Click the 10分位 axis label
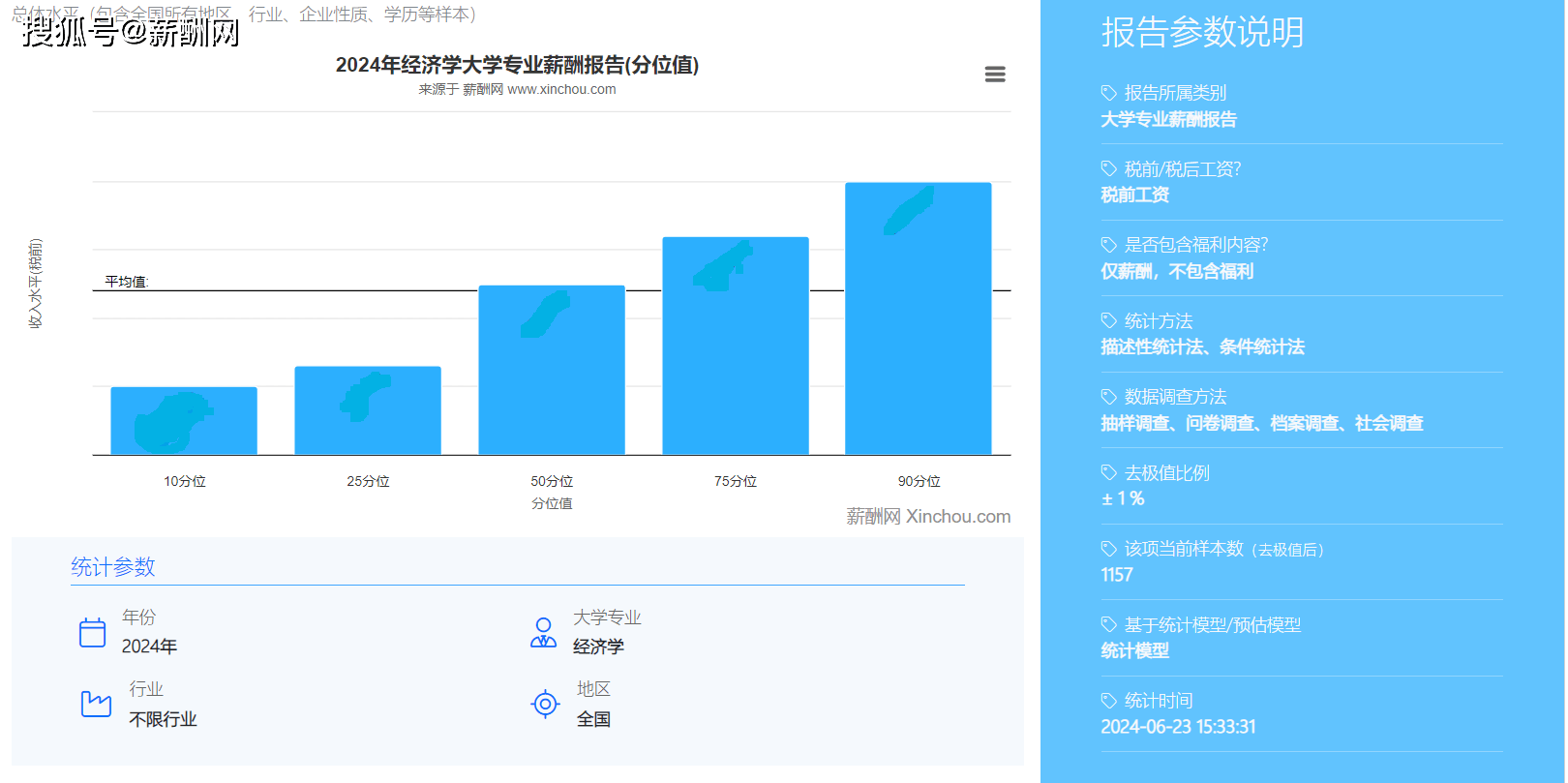Image resolution: width=1568 pixels, height=783 pixels. (184, 481)
